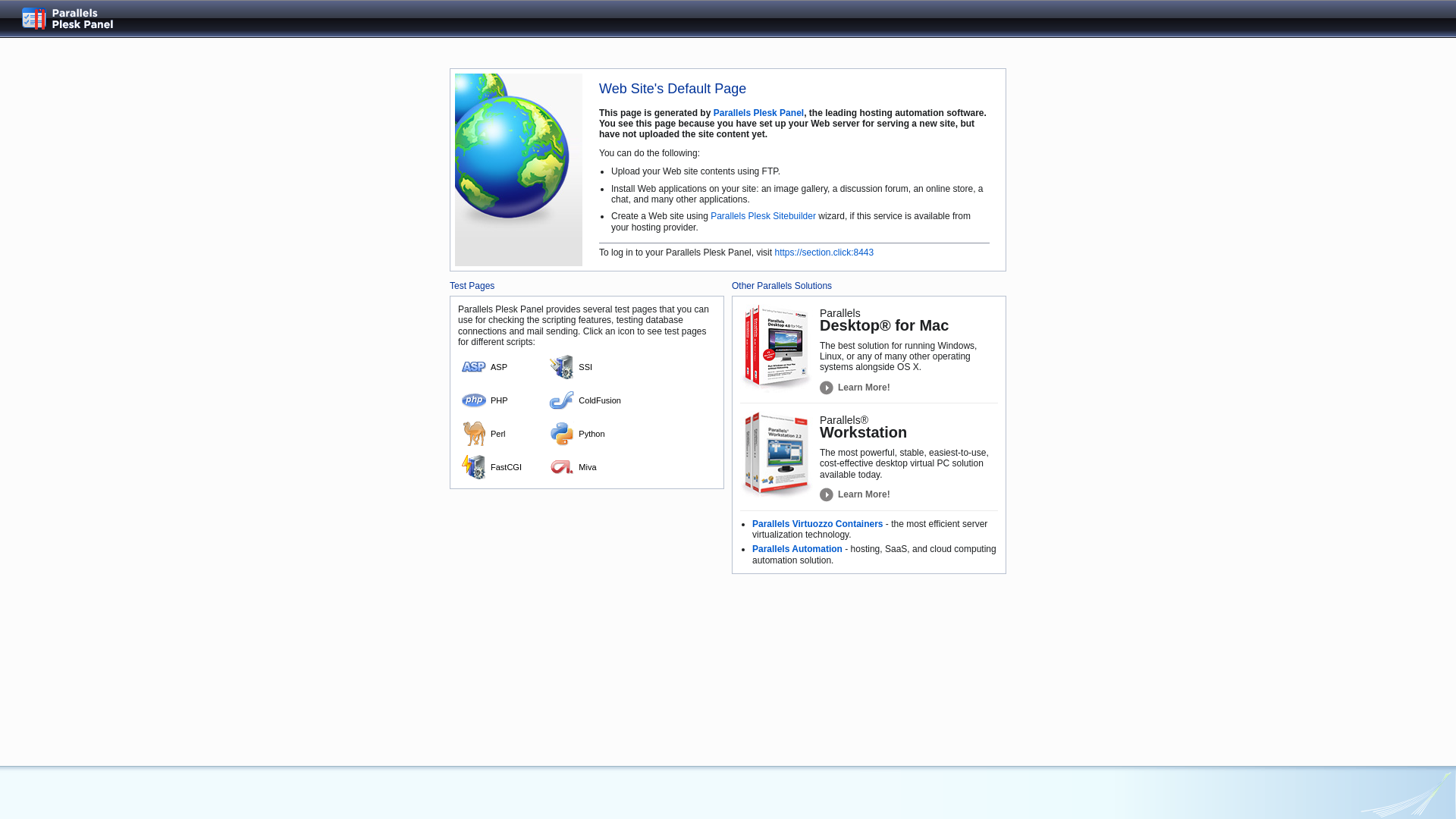
Task: Click the SSI label
Action: coord(585,367)
